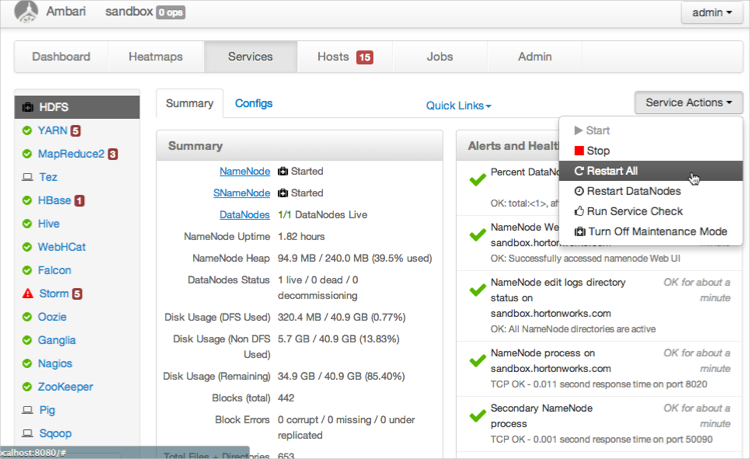The width and height of the screenshot is (750, 459).
Task: Click the YARN alerts badge showing 5
Action: 75,131
